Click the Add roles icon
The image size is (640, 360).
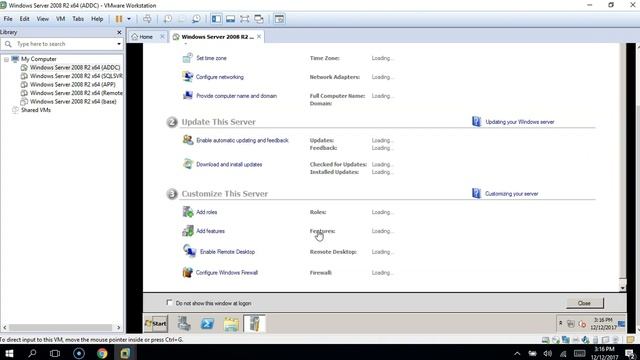point(188,212)
